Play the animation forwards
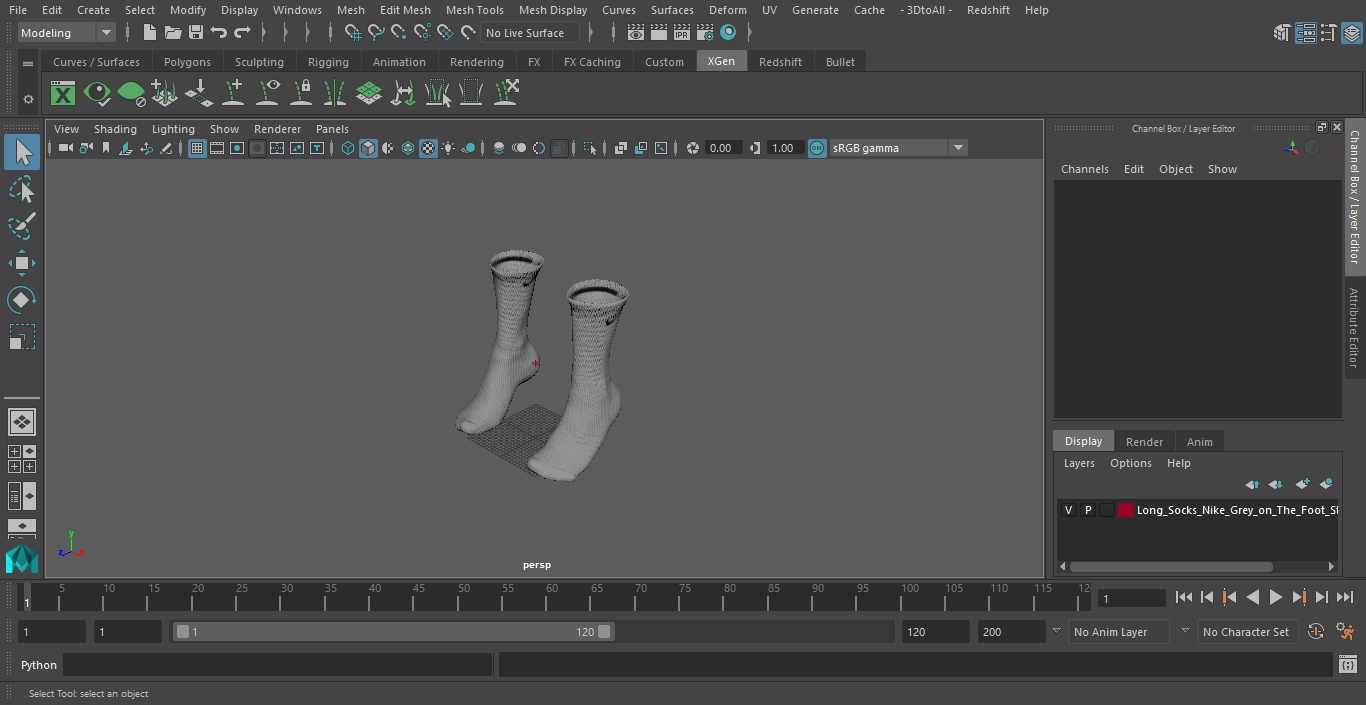Image resolution: width=1366 pixels, height=705 pixels. pos(1276,597)
